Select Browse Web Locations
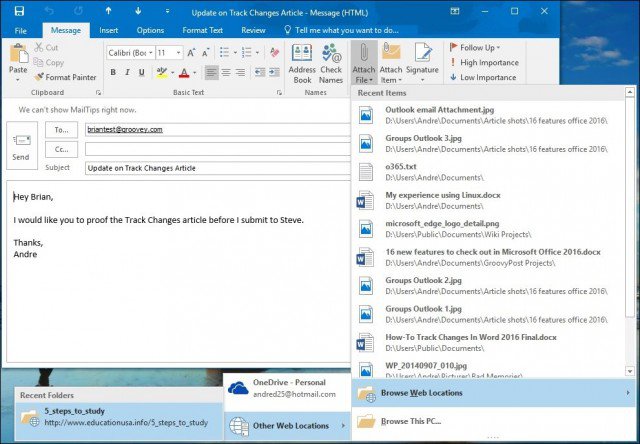The image size is (640, 444). (x=493, y=393)
